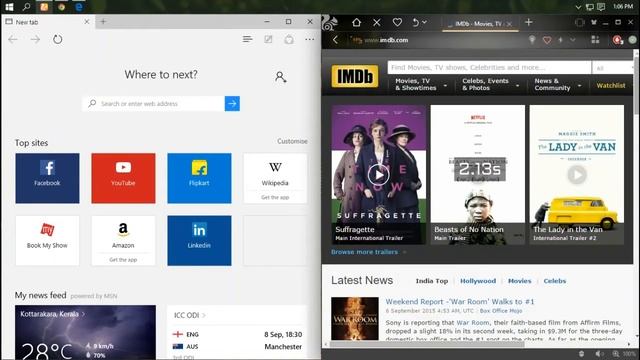Expand address bar dropdown chevron in UC Browser
Viewport: 640px width, 360px height.
click(573, 40)
